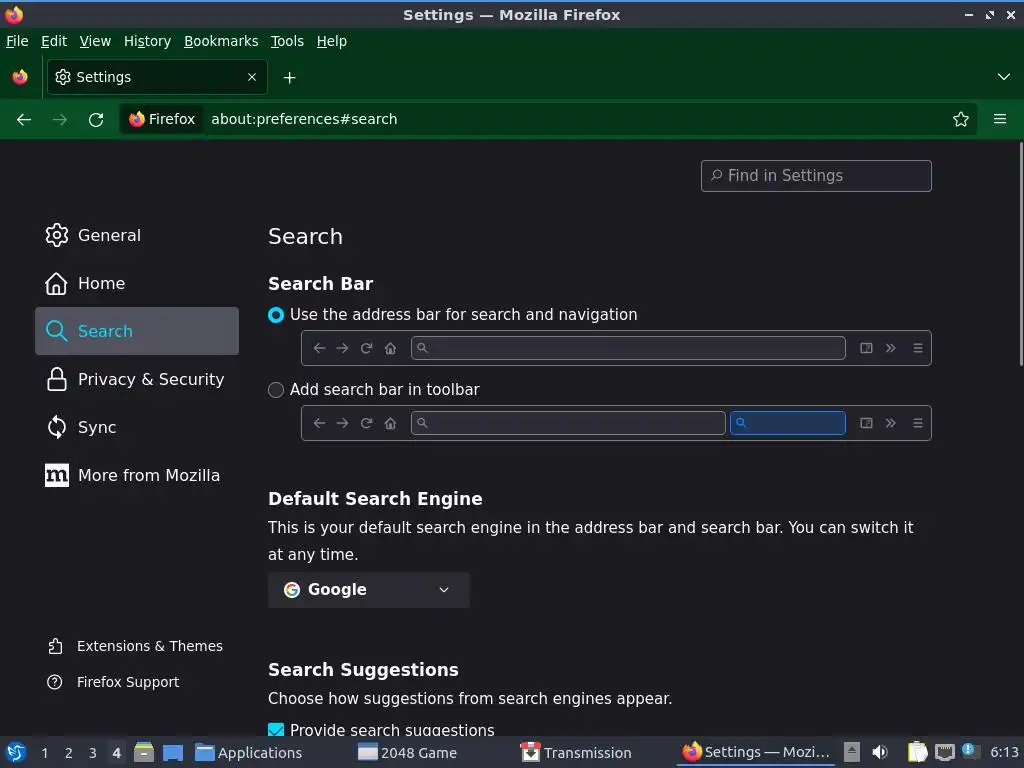Image resolution: width=1024 pixels, height=768 pixels.
Task: Select Add search bar in toolbar radio
Action: pyautogui.click(x=276, y=390)
